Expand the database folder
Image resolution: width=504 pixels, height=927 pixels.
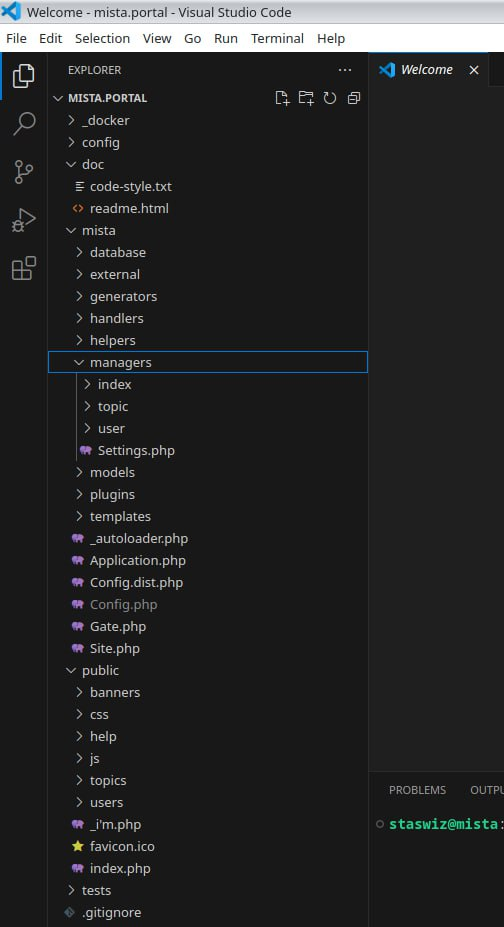(208, 252)
